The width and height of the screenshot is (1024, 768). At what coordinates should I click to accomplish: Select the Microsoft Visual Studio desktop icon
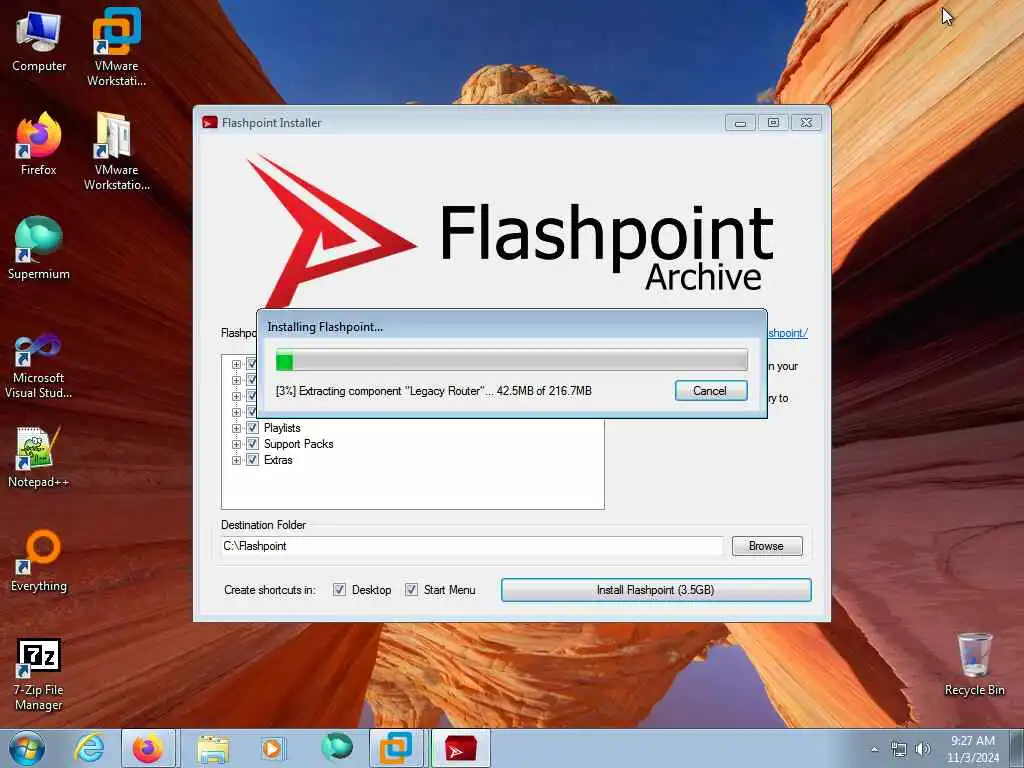(39, 366)
